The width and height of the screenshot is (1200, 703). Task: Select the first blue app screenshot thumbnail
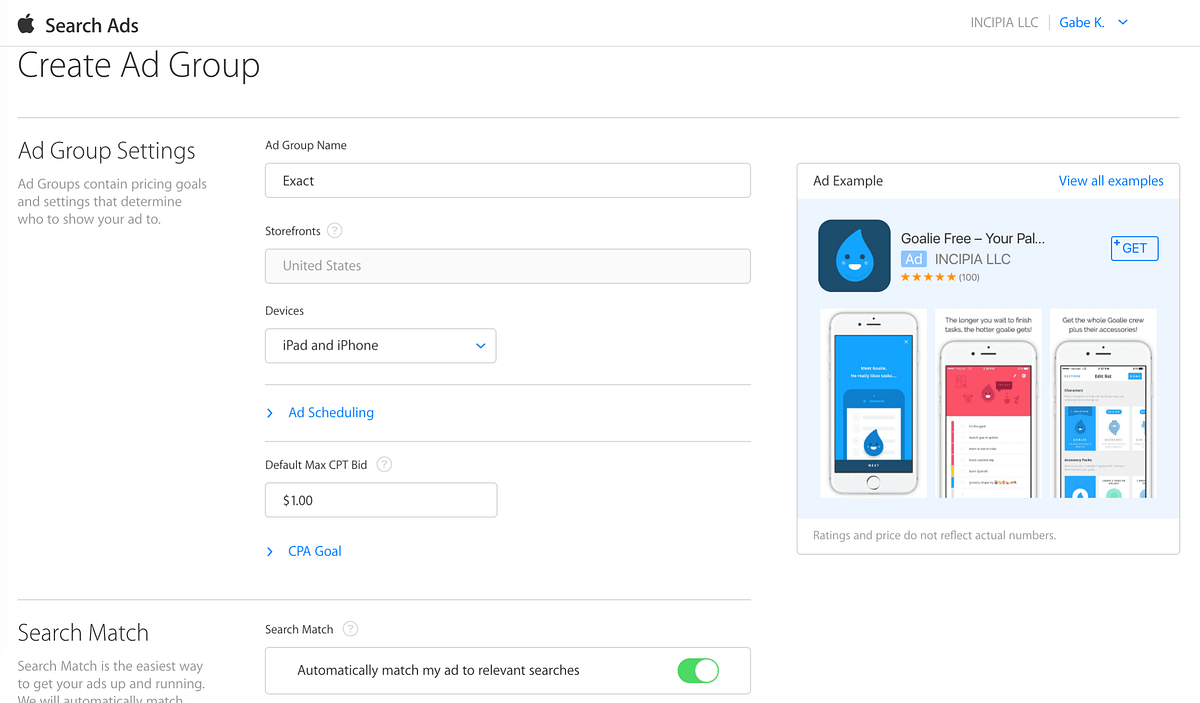[x=873, y=403]
